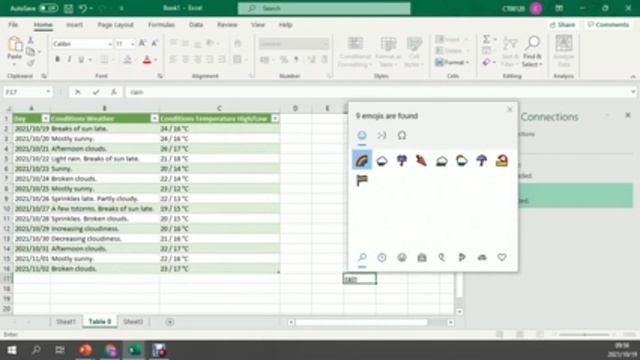Screen dimensions: 640x360
Task: Click the Analyze Data button
Action: pos(564,52)
